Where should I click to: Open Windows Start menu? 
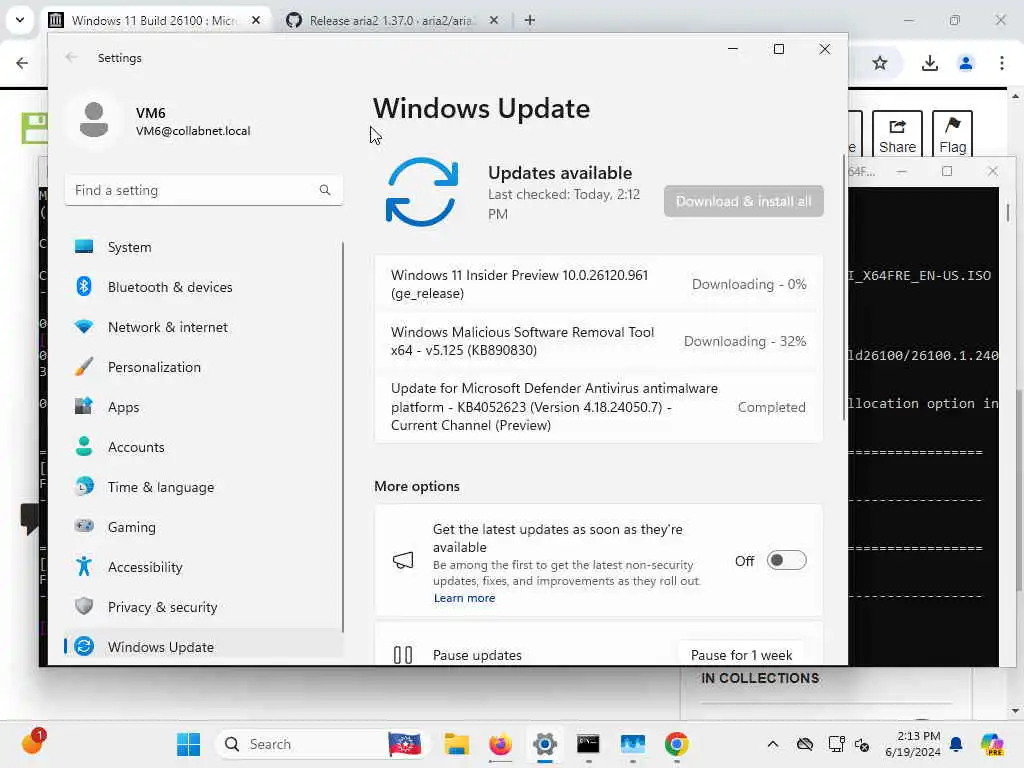189,744
